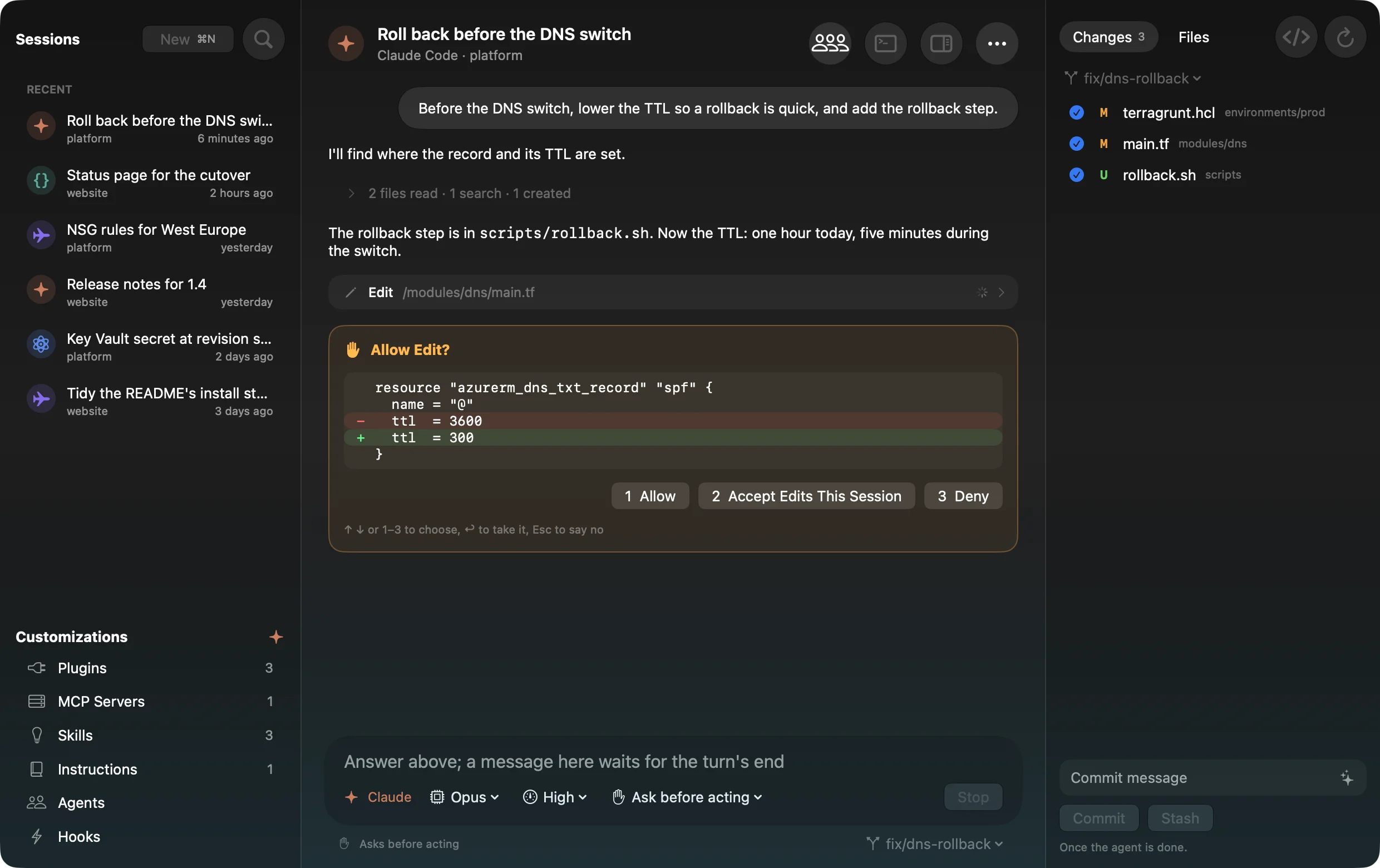Click Accept Edits This Session
This screenshot has height=868, width=1380.
coord(806,496)
